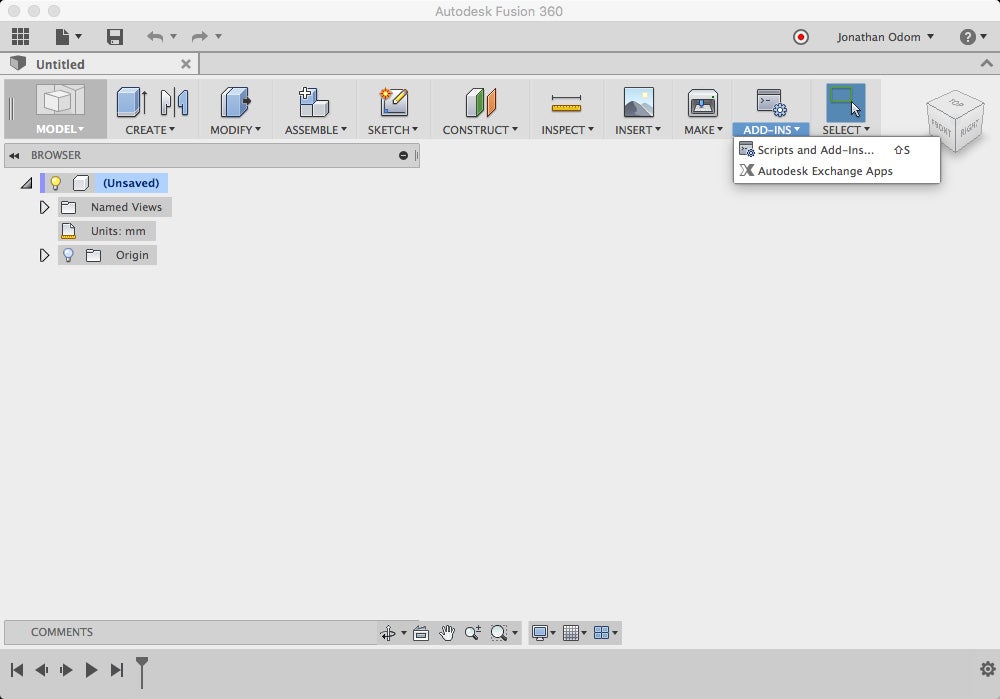Select the Mirror tool in Create
The height and width of the screenshot is (699, 1000).
pos(174,102)
